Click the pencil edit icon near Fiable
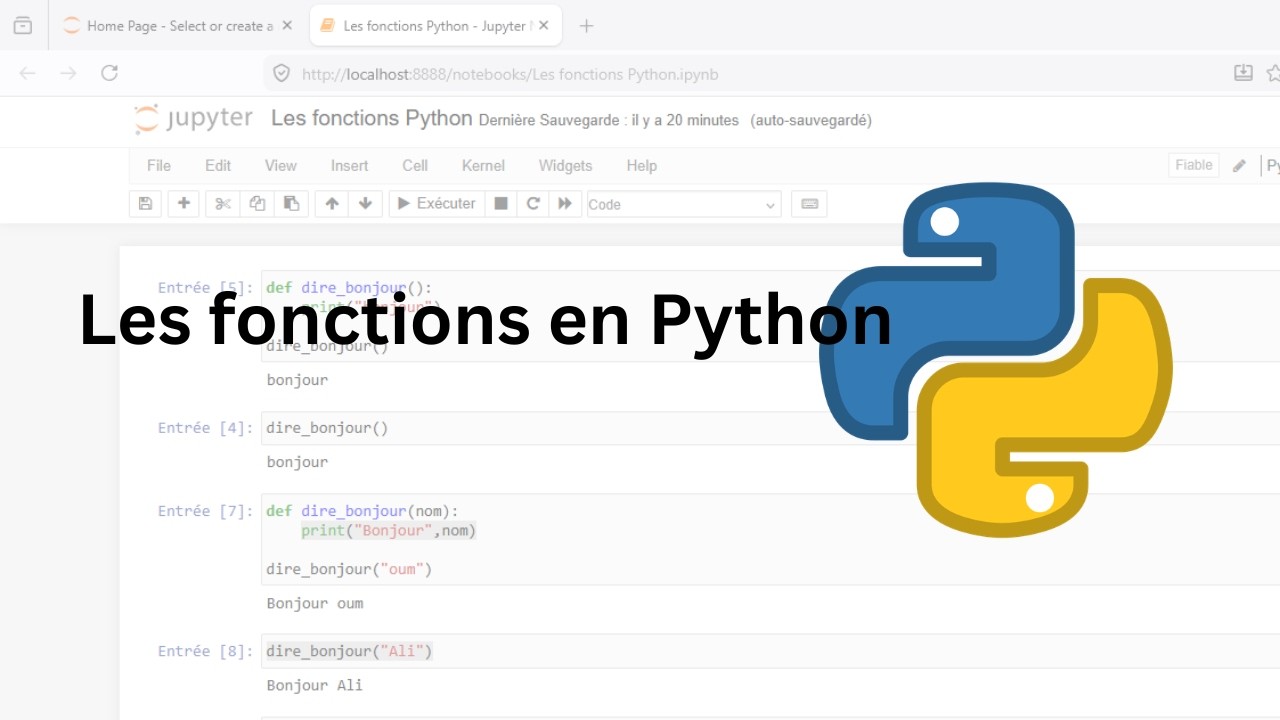1280x720 pixels. tap(1239, 166)
